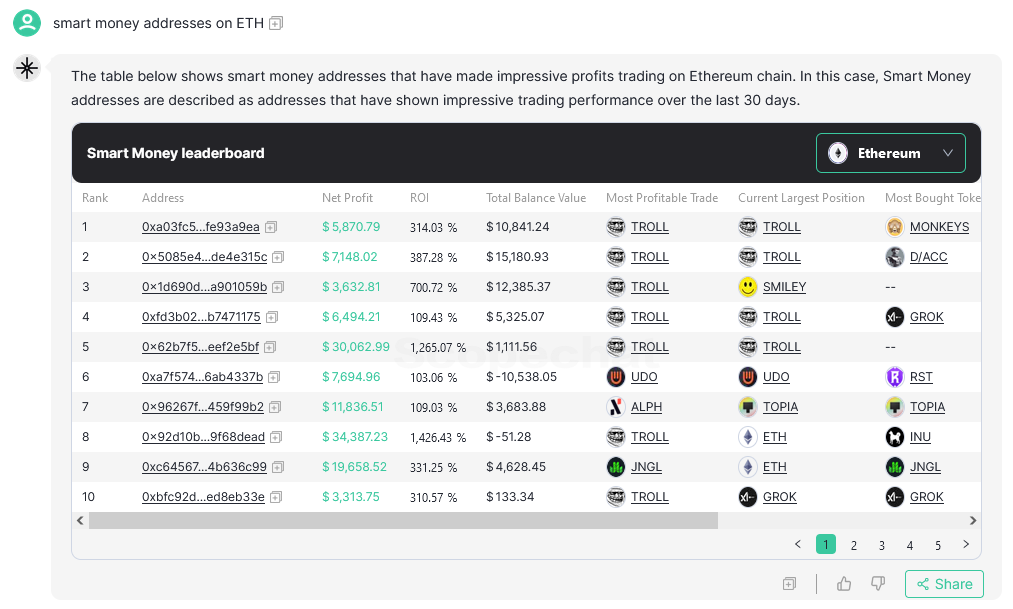Click SMILEY token icon in rank 3
Viewport: 1013px width, 609px height.
[x=747, y=287]
